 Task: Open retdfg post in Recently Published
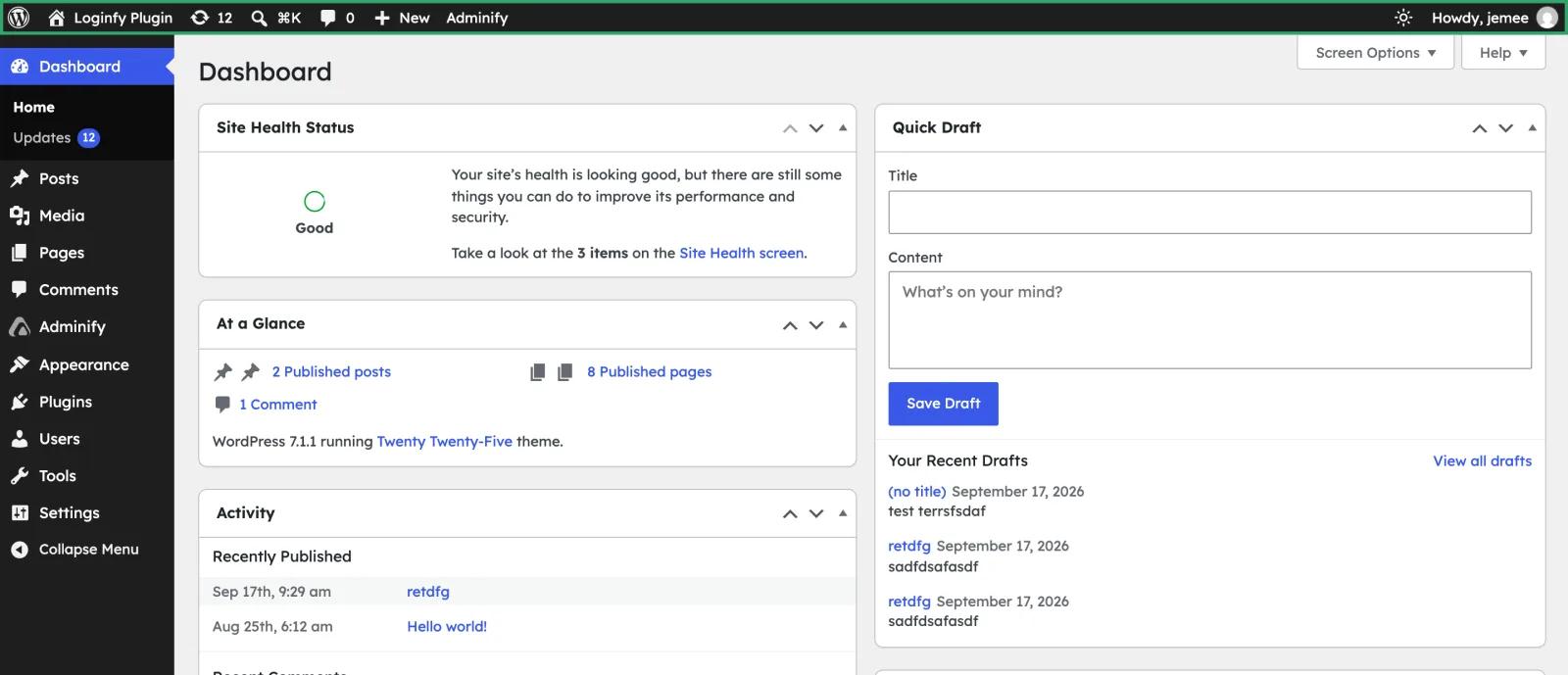pos(428,592)
